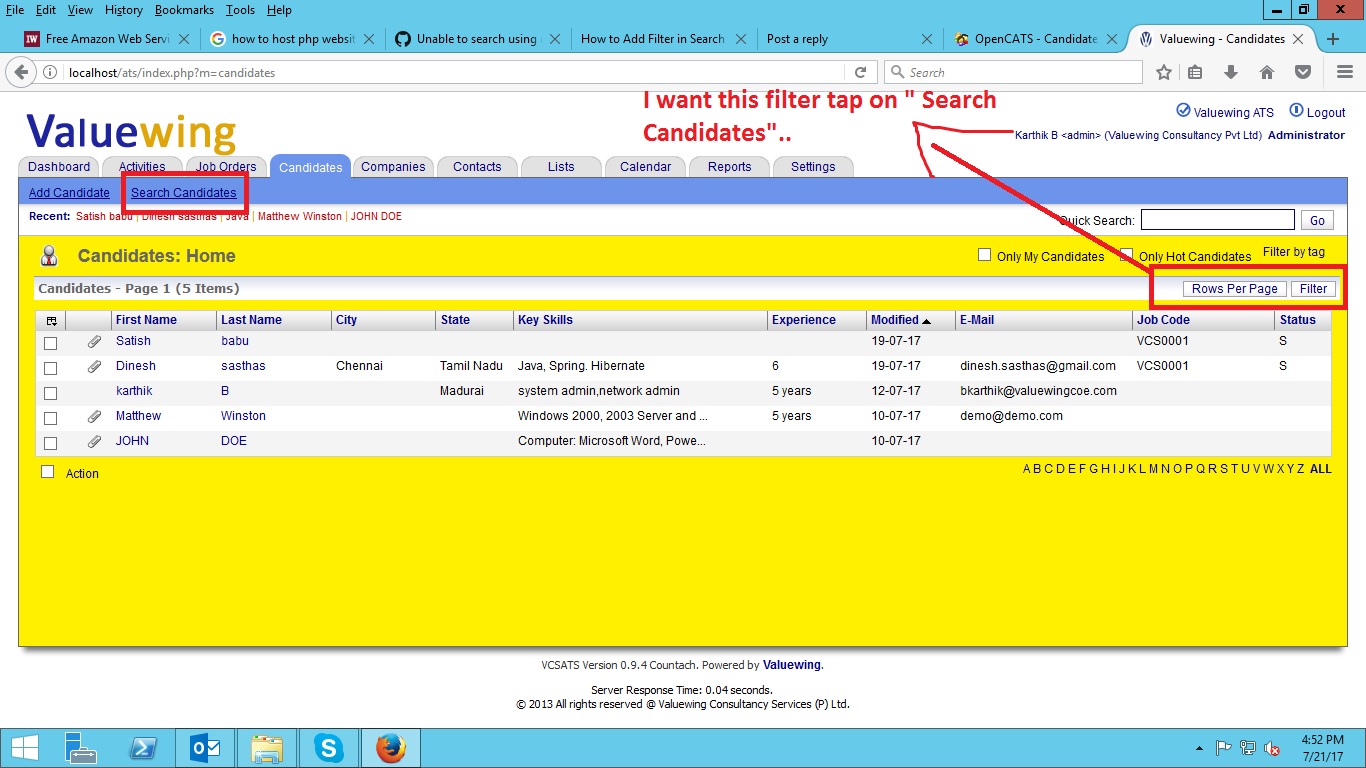Viewport: 1366px width, 768px height.
Task: Switch to the Reports tab
Action: coord(729,167)
